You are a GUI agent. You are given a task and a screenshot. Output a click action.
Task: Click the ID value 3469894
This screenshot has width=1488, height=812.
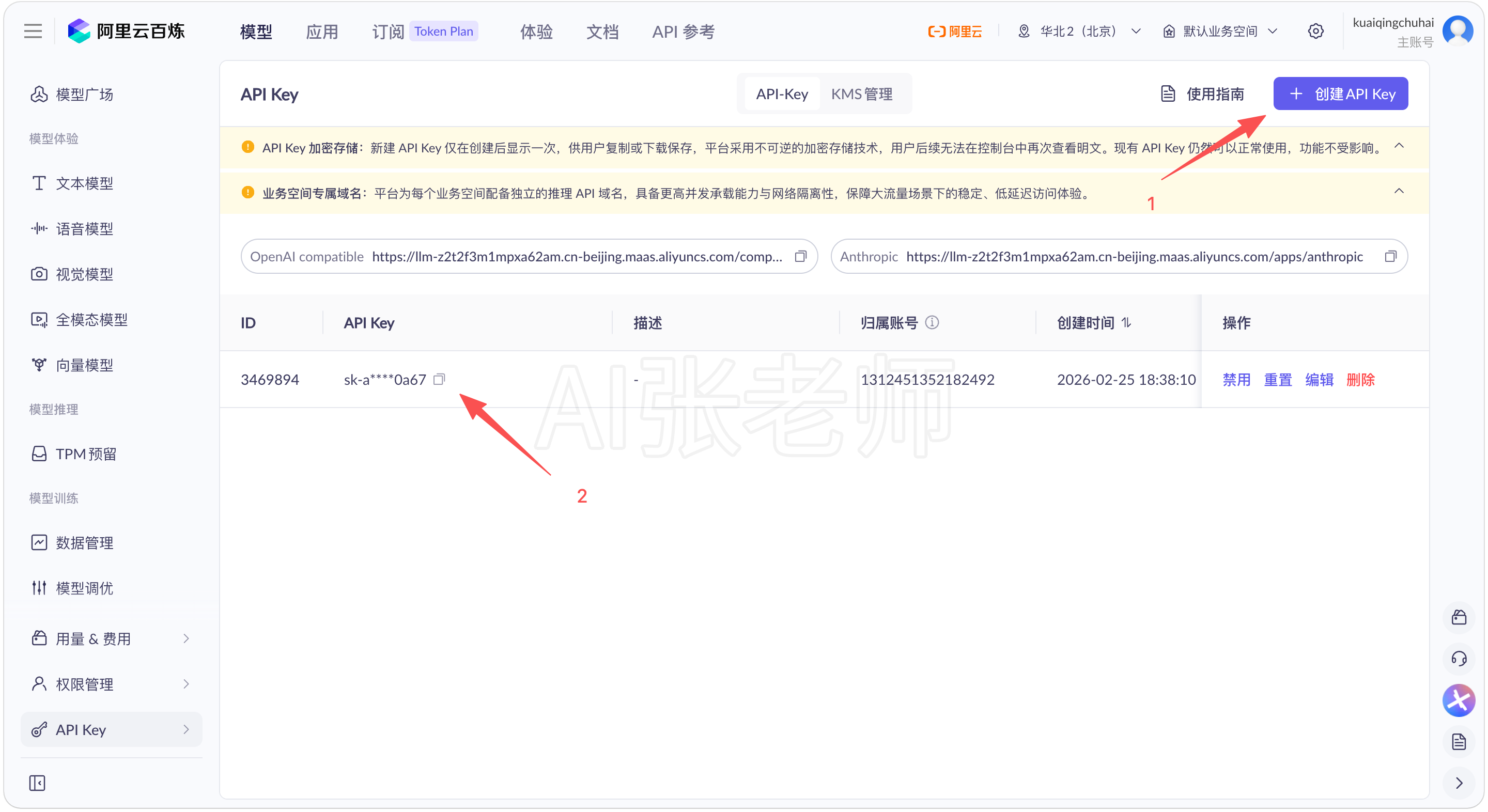pyautogui.click(x=270, y=380)
